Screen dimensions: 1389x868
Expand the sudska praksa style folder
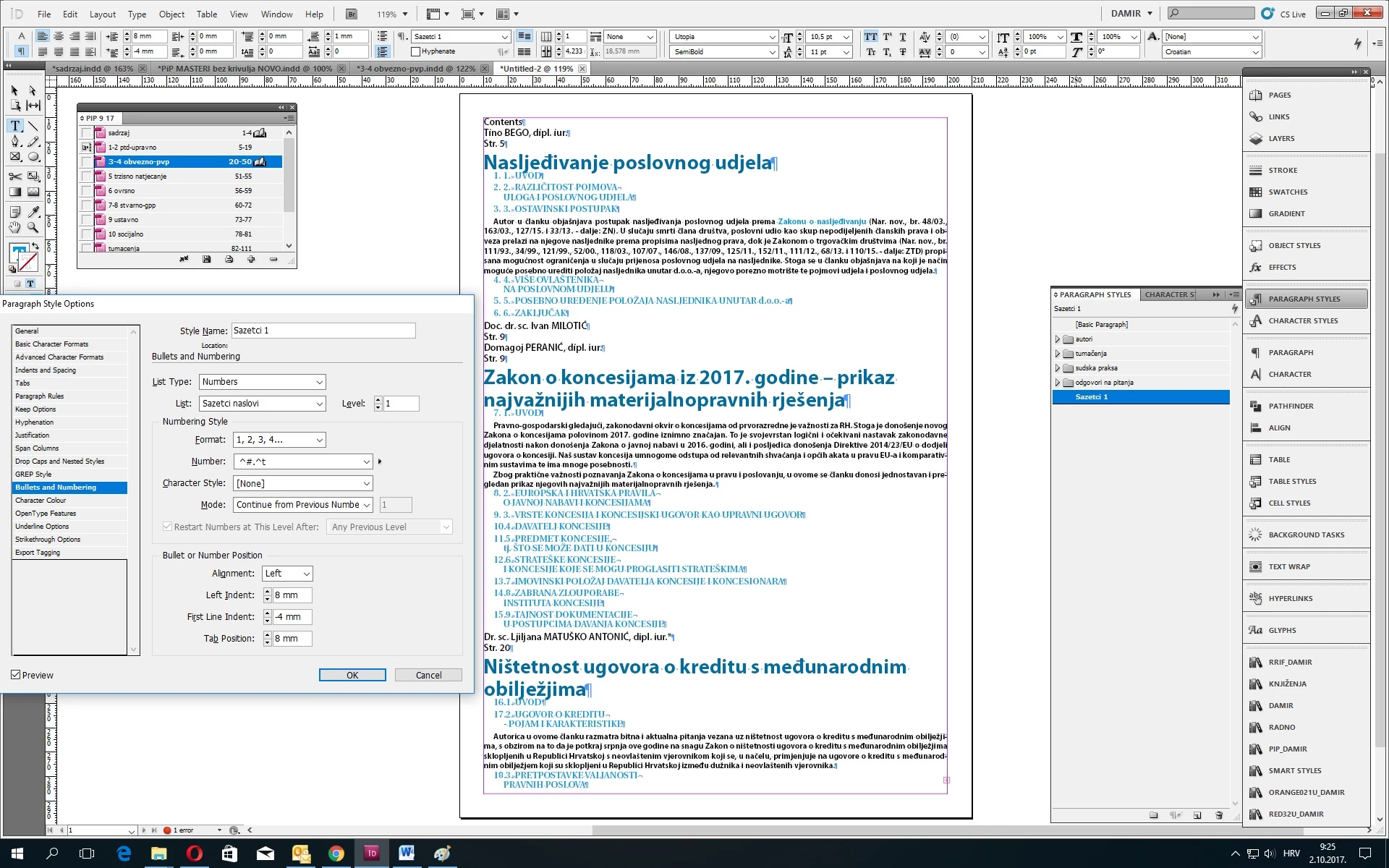[x=1058, y=368]
